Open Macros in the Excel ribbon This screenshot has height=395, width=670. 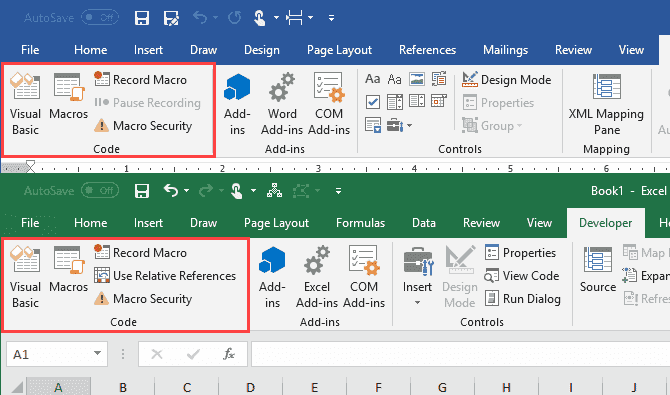click(68, 269)
